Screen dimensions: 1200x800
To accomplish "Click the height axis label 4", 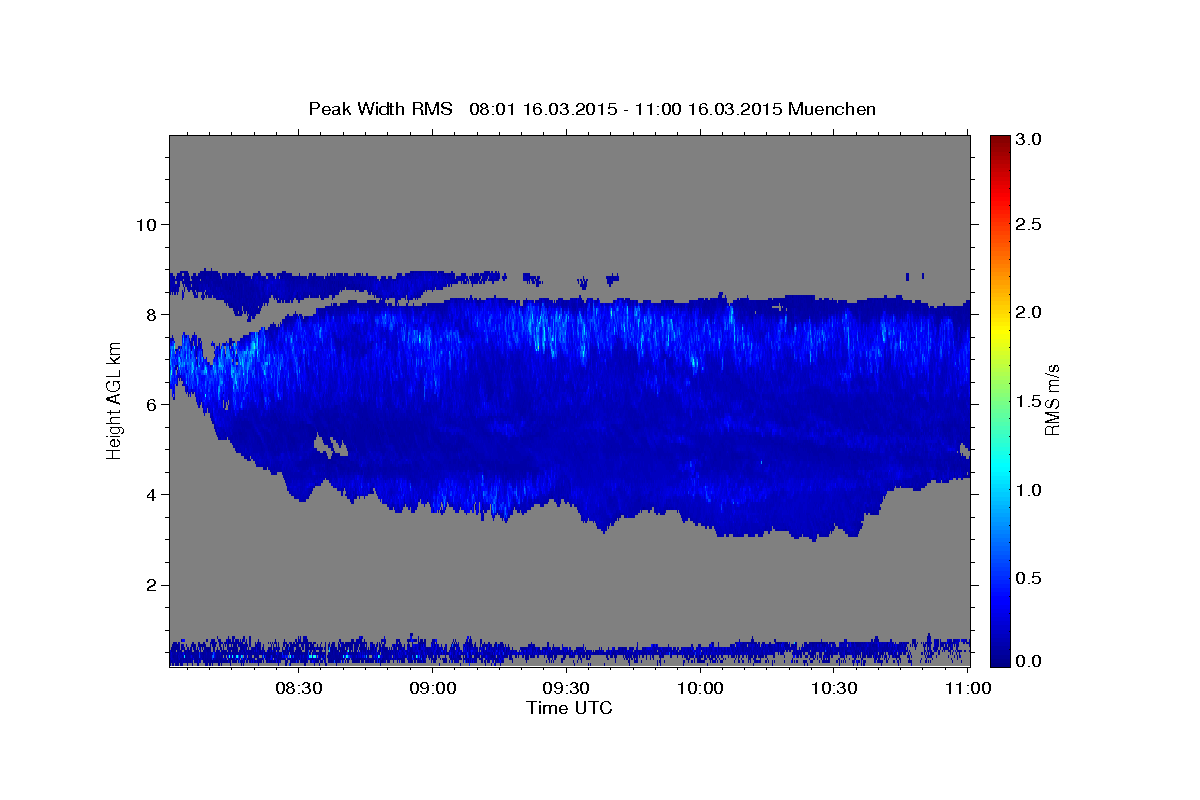I will [x=152, y=494].
